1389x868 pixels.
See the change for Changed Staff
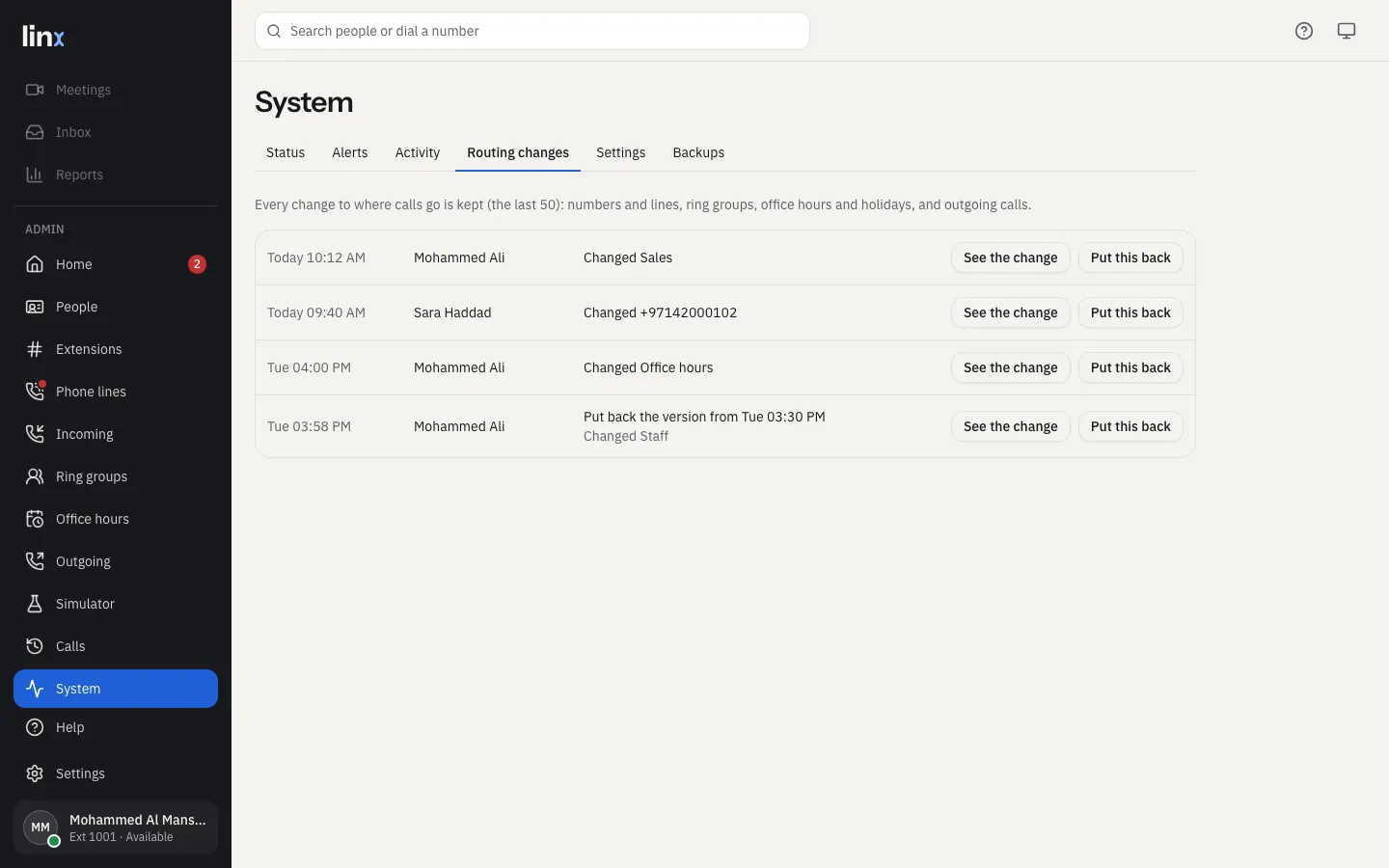[1011, 426]
